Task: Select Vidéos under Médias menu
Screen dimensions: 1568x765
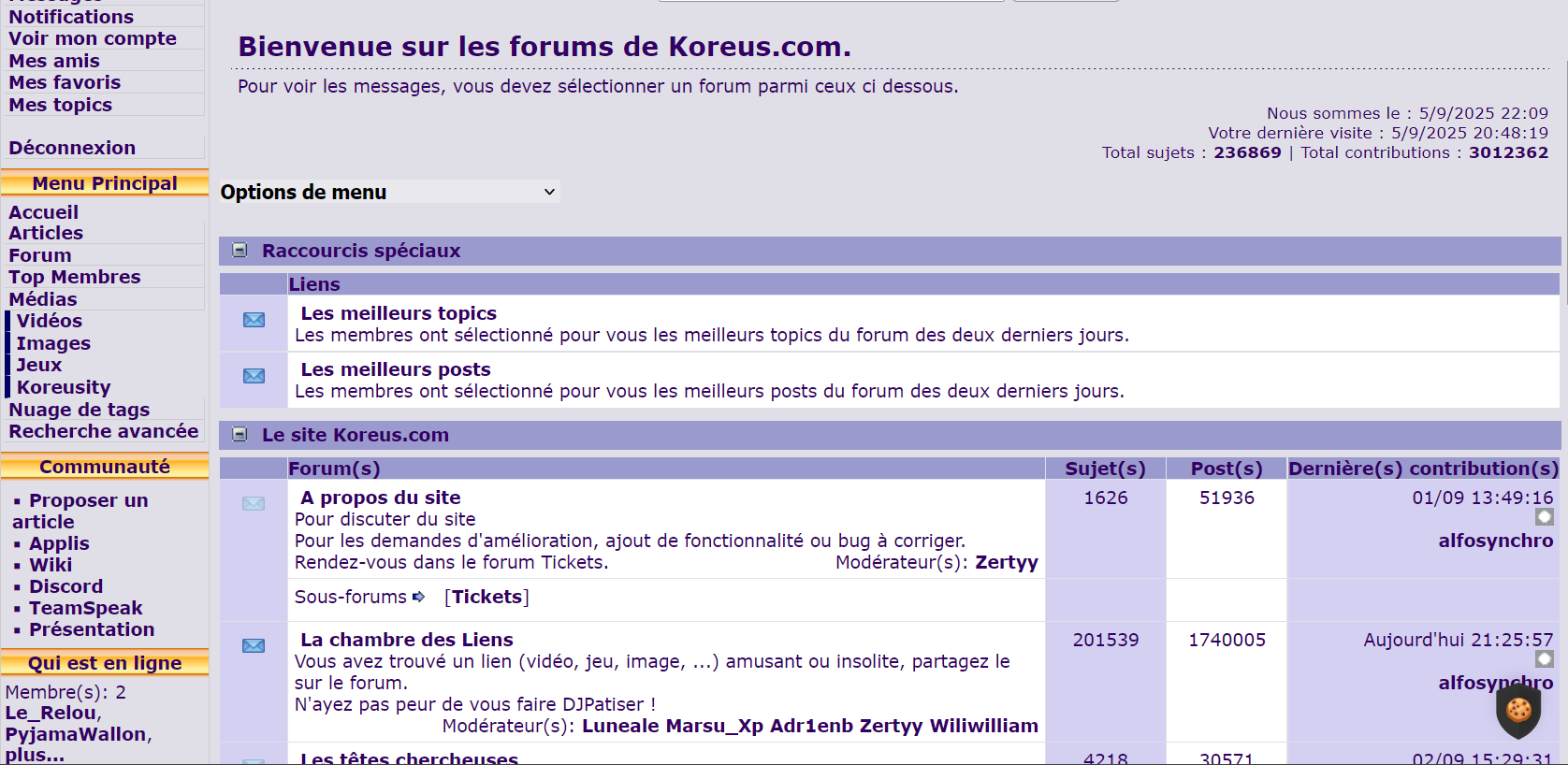Action: 50,321
